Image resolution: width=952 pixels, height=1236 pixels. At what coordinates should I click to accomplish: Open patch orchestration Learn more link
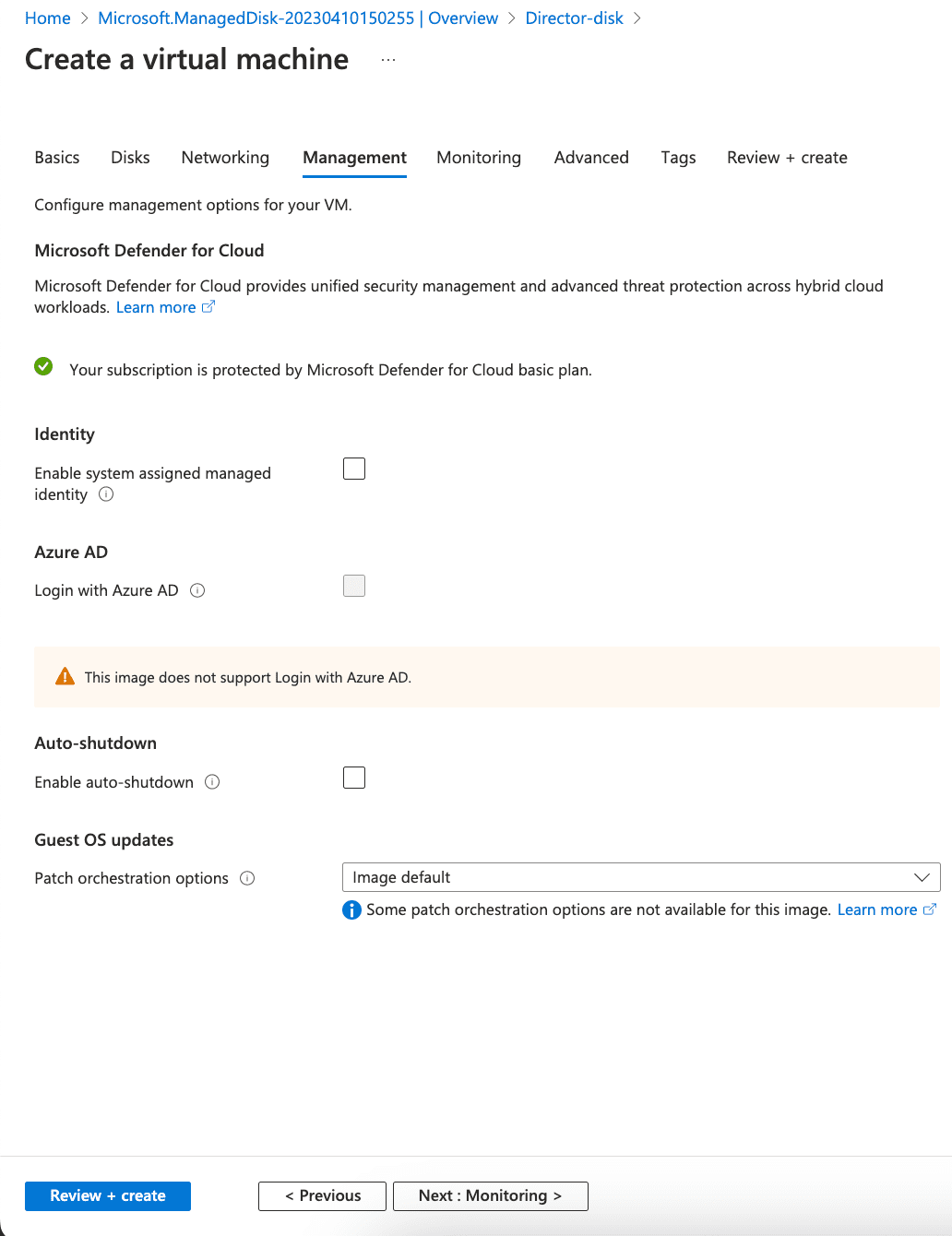click(x=876, y=909)
